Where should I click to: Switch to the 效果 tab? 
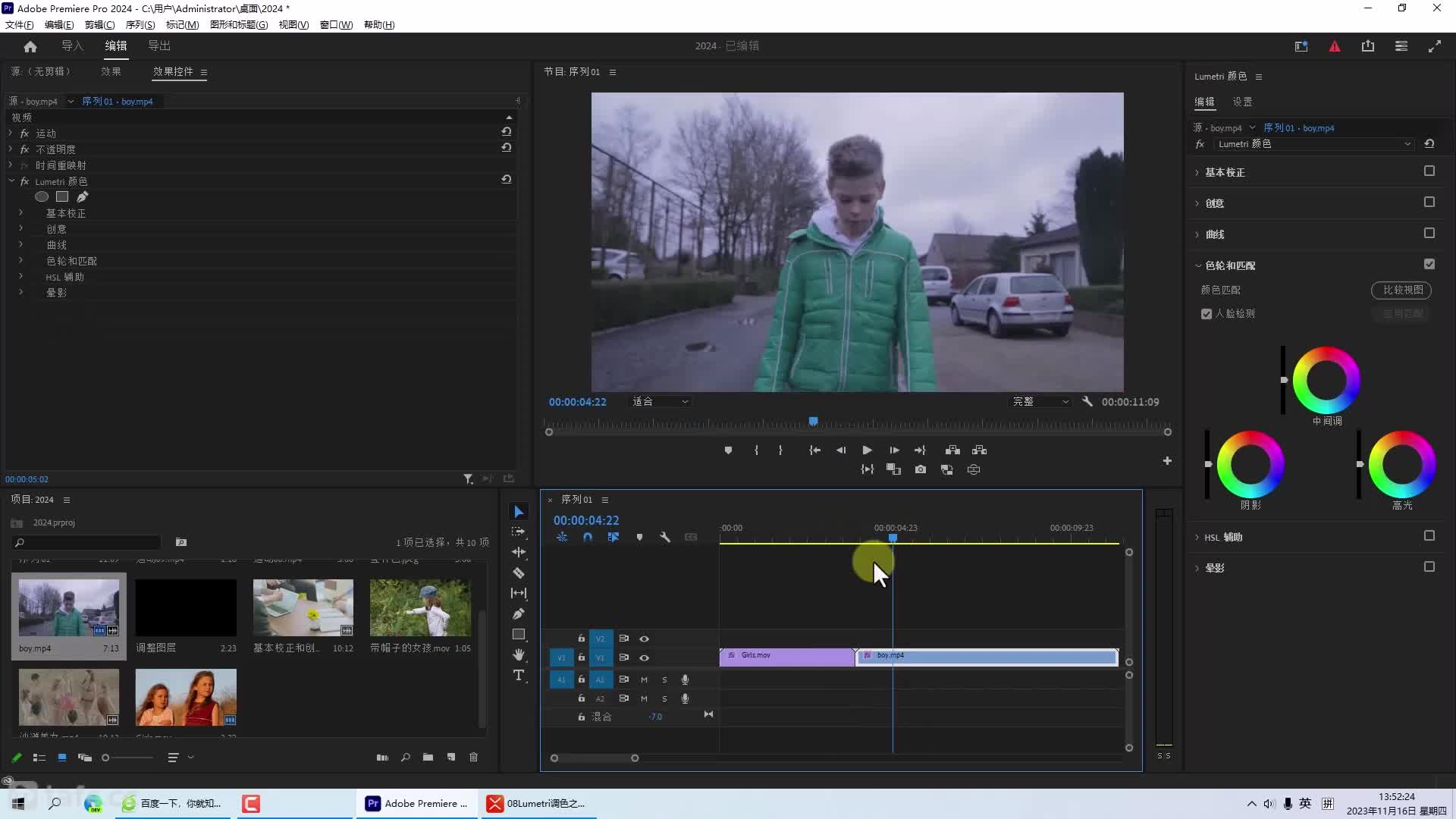[x=111, y=72]
